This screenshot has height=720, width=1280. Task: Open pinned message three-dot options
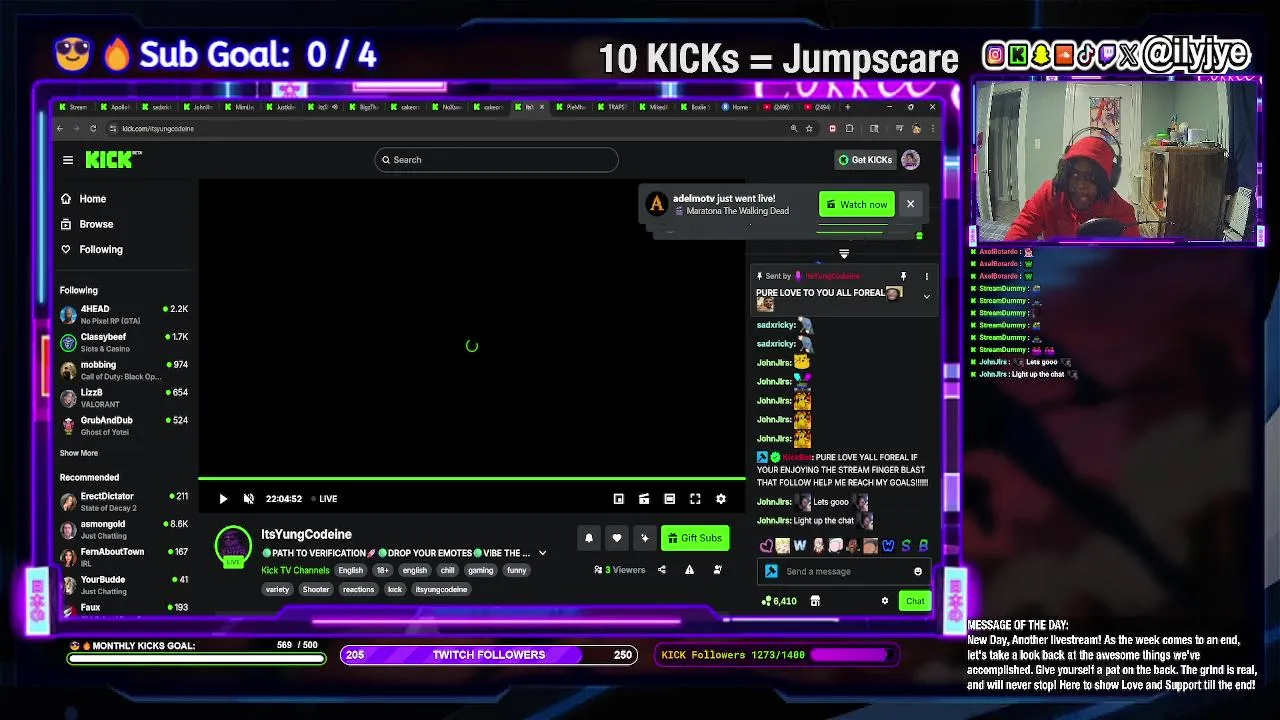point(926,276)
